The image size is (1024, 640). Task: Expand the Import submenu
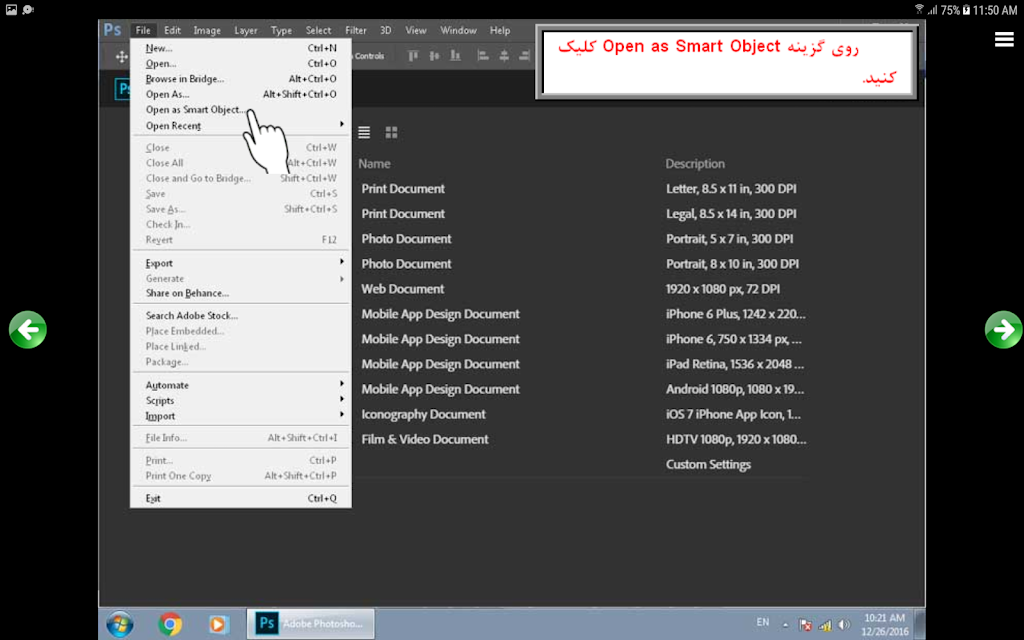tap(241, 416)
